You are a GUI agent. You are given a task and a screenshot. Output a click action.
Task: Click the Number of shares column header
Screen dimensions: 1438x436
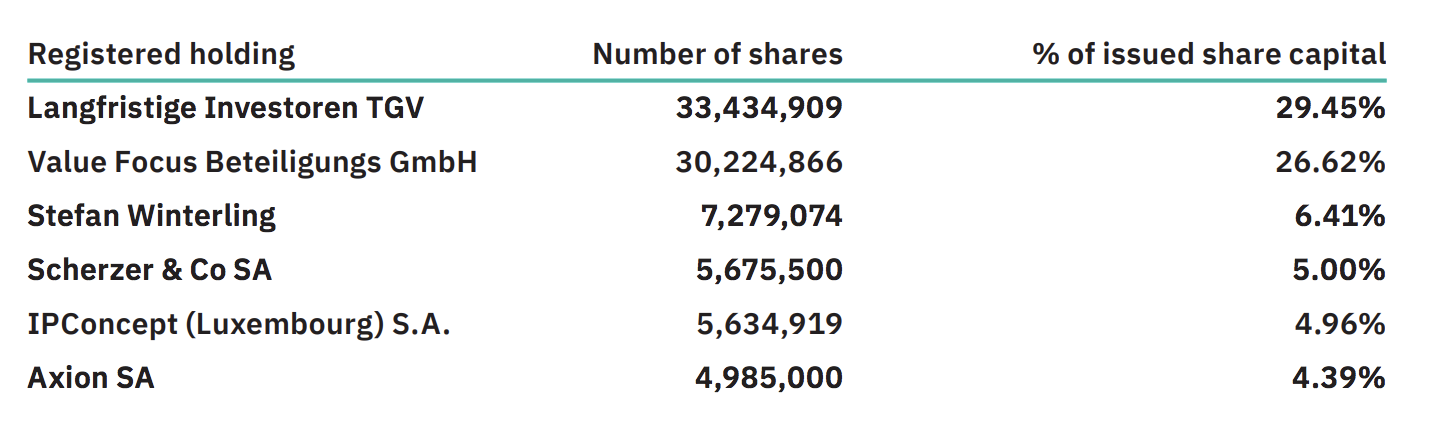point(717,54)
